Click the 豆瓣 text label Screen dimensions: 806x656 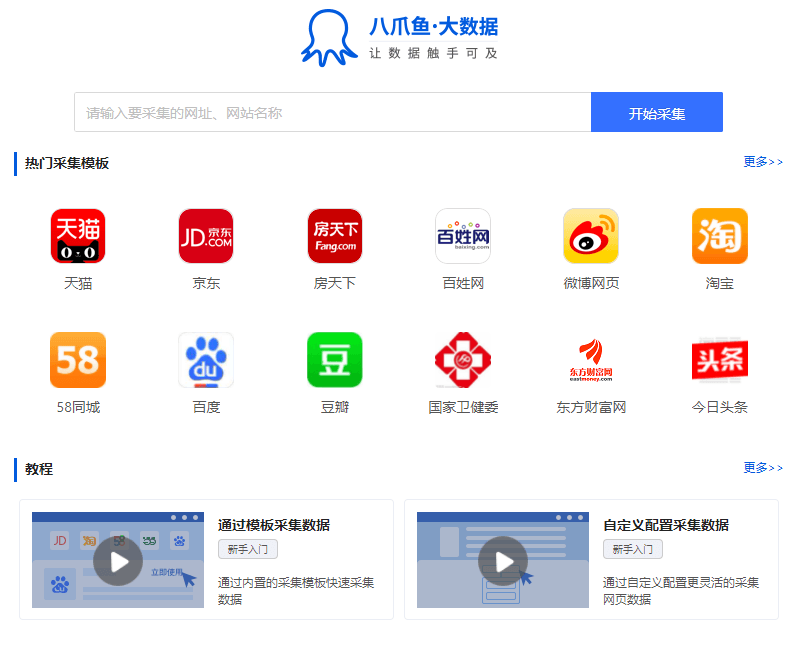[x=335, y=407]
